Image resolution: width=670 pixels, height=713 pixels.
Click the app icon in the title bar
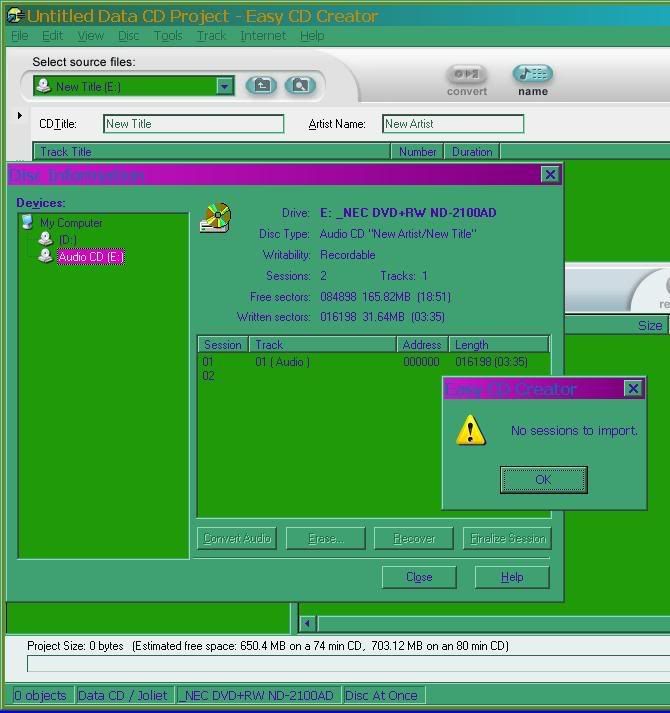15,16
